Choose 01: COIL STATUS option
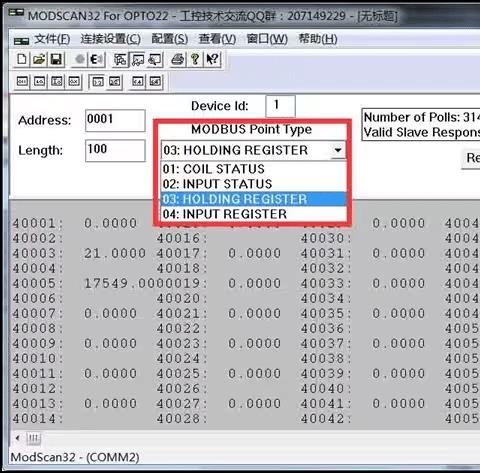The height and width of the screenshot is (473, 480). click(x=254, y=169)
